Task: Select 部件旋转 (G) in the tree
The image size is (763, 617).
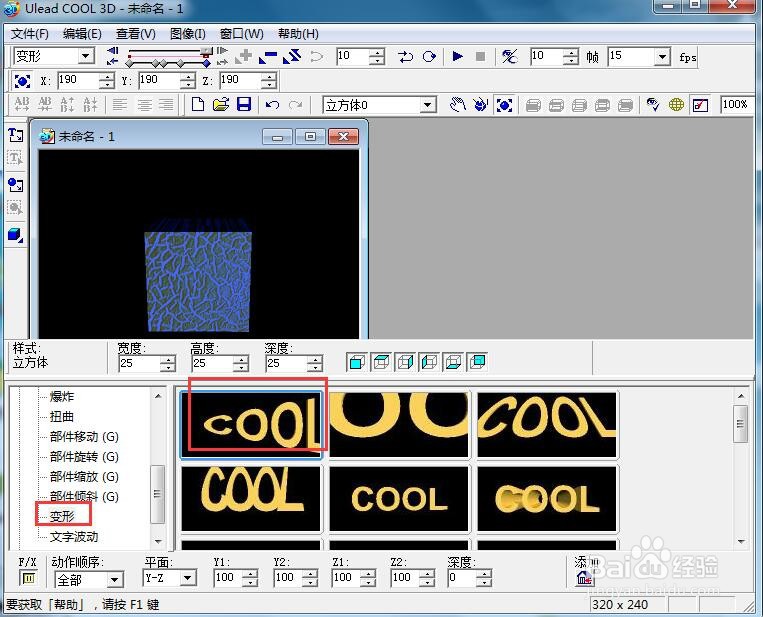Action: 84,456
